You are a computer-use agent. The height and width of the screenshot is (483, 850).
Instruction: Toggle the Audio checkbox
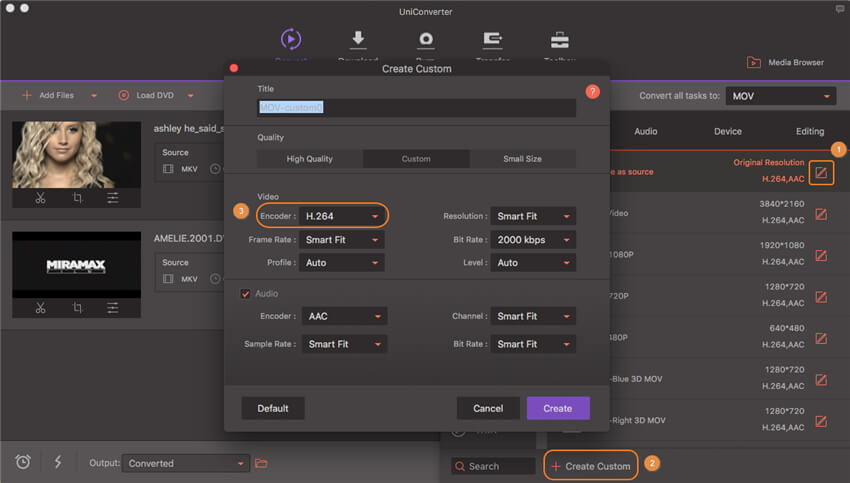(x=246, y=294)
